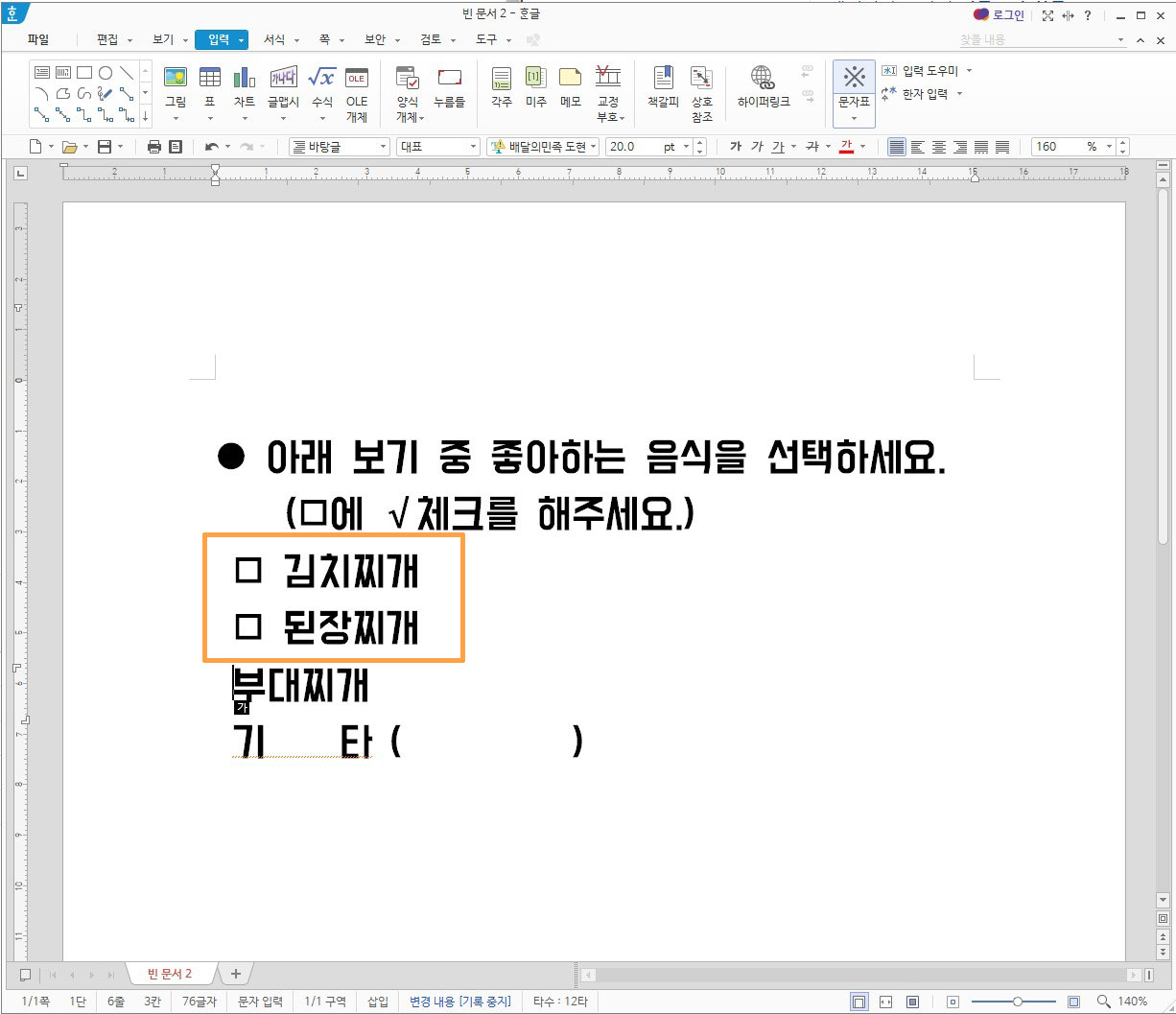This screenshot has height=1014, width=1176.
Task: Toggle strikethrough 가 formatting
Action: click(x=811, y=147)
